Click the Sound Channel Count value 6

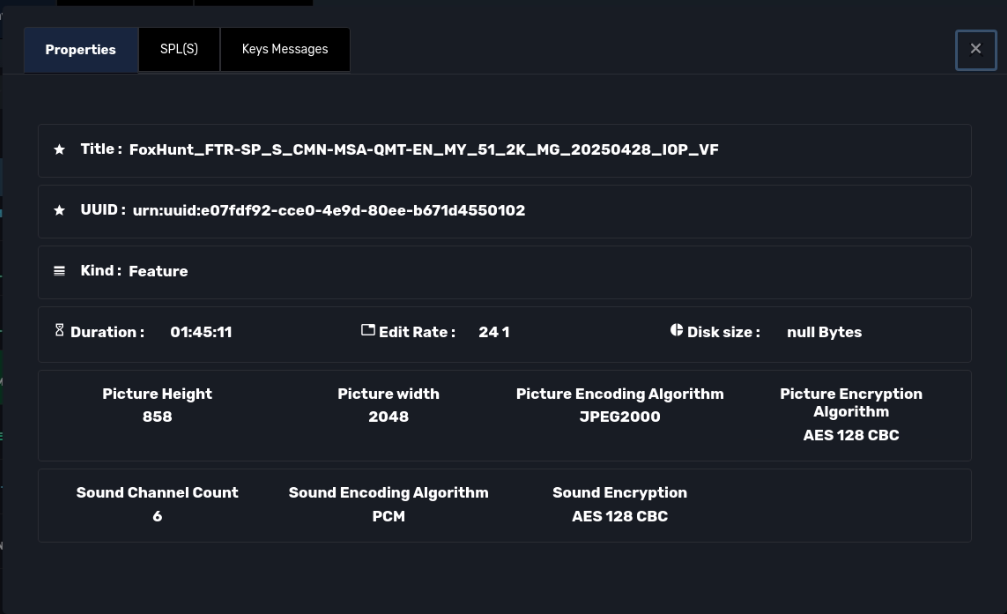click(157, 517)
